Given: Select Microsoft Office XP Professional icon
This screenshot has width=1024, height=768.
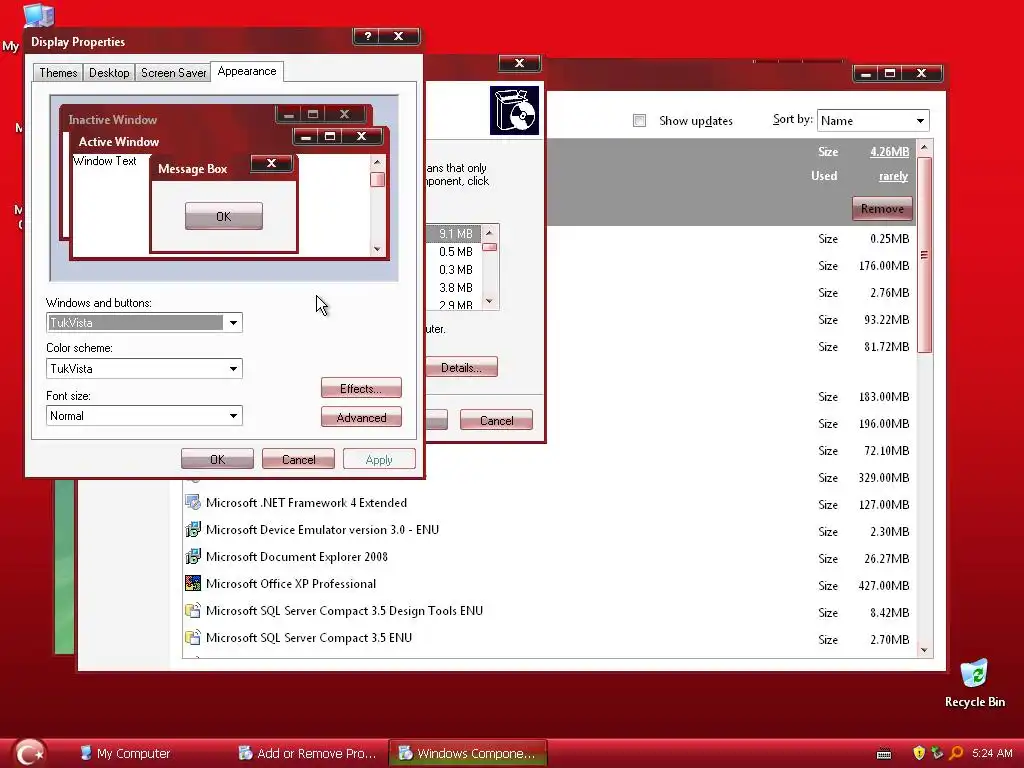Looking at the screenshot, I should click(193, 583).
